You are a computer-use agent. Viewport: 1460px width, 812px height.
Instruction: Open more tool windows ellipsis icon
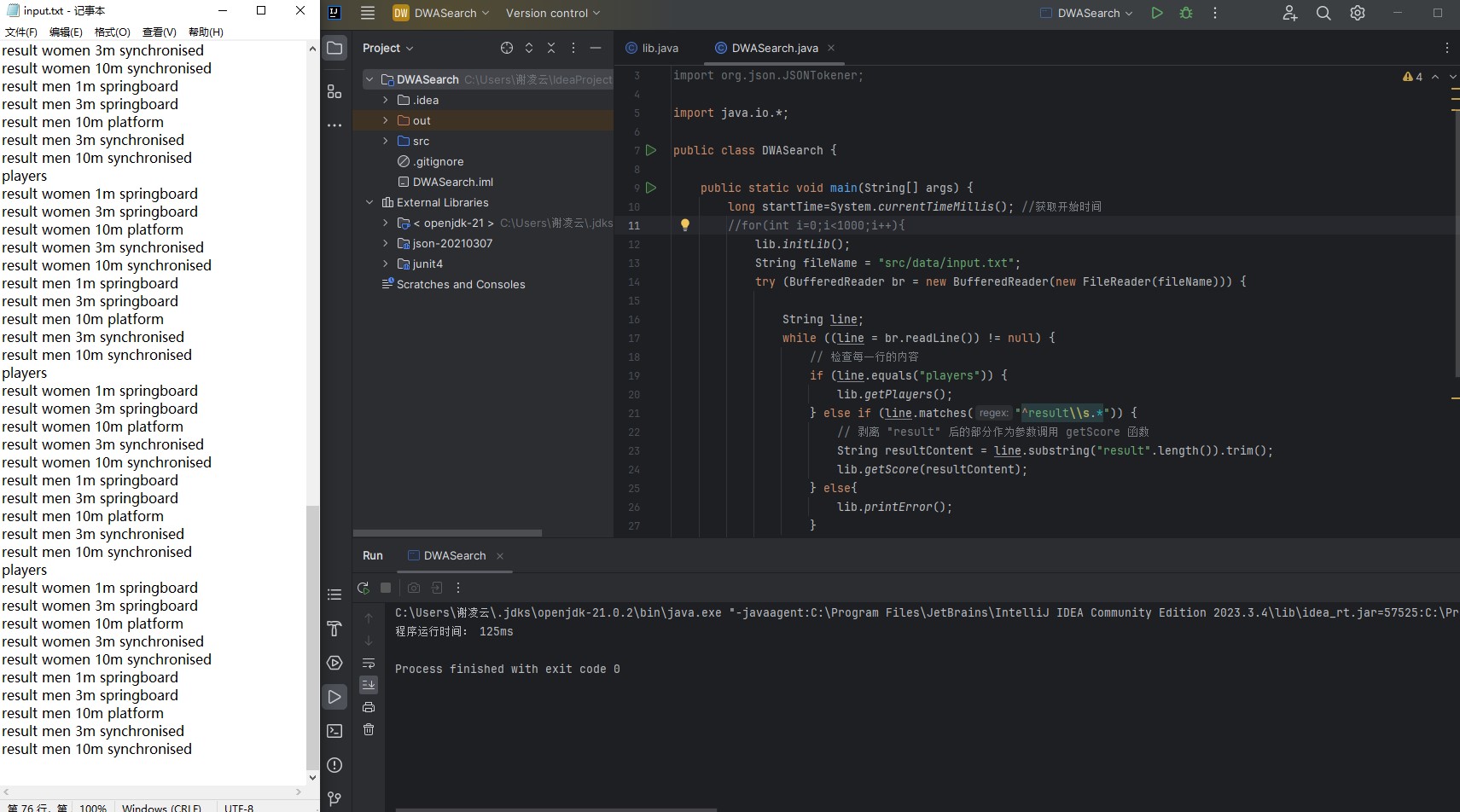pos(334,125)
